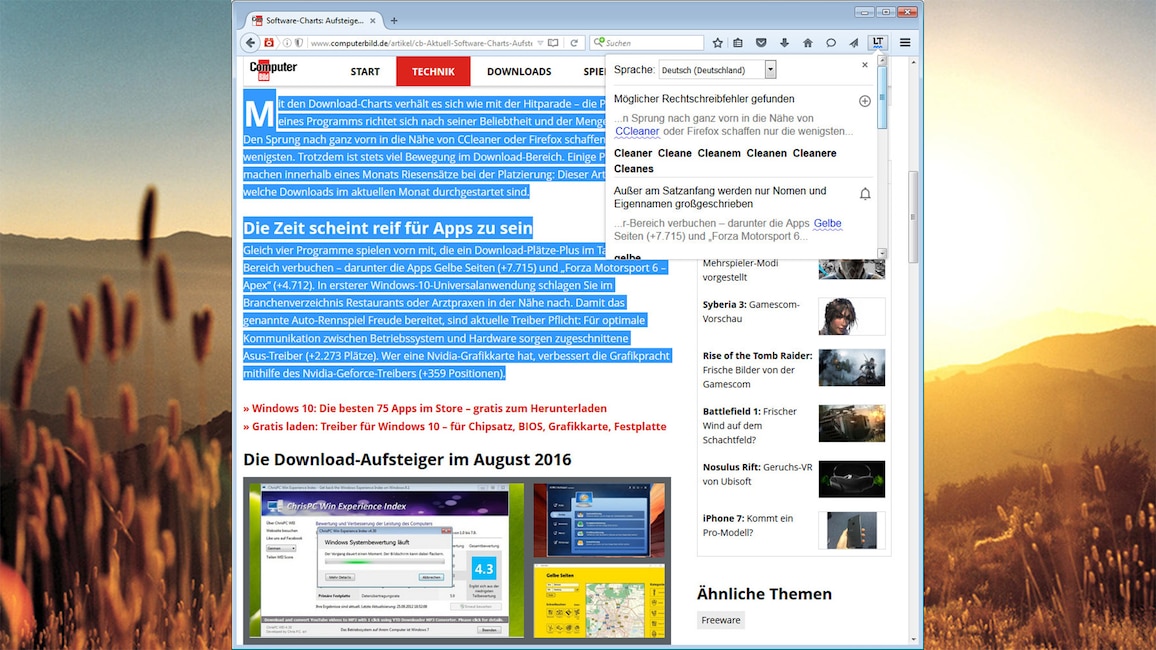This screenshot has height=650, width=1156.
Task: Add CCleaner to dictionary with plus icon
Action: (865, 101)
